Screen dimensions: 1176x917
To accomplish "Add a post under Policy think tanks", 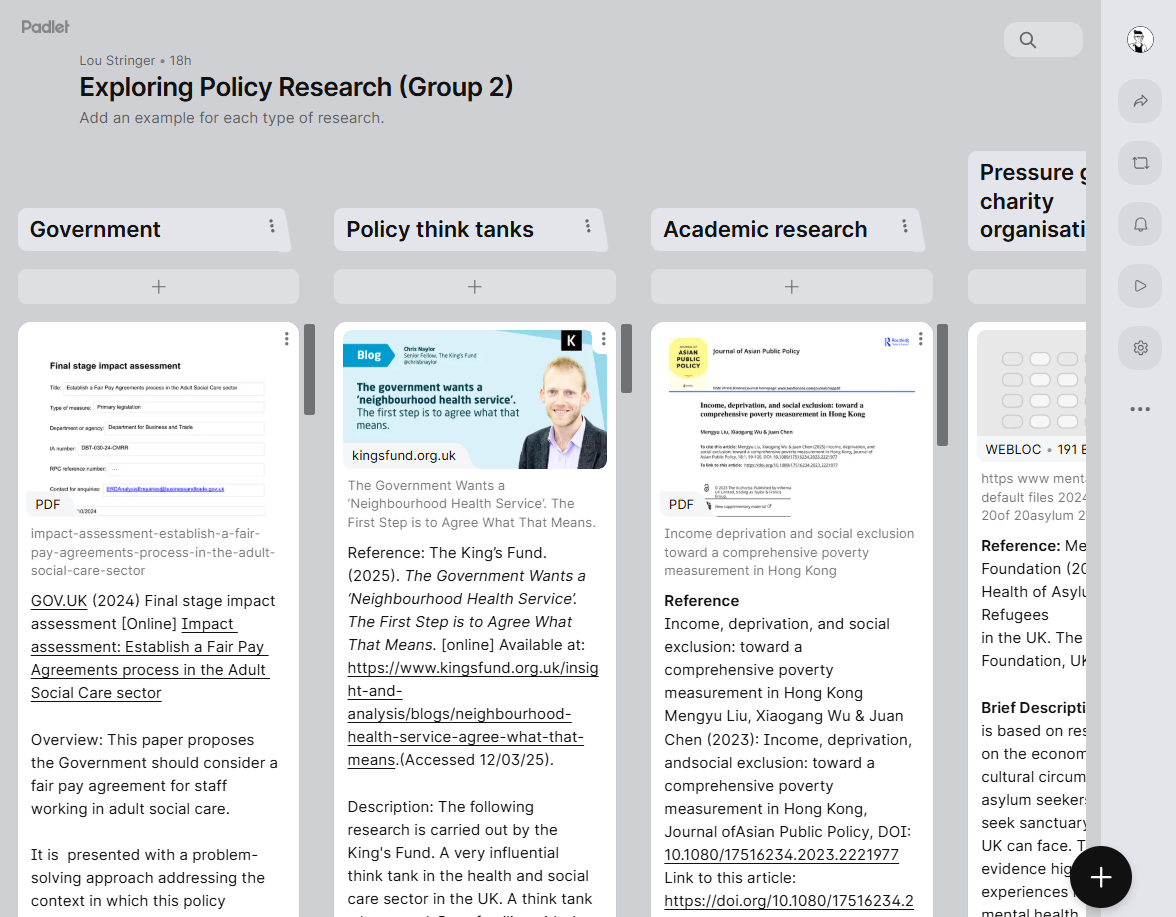I will pos(475,287).
